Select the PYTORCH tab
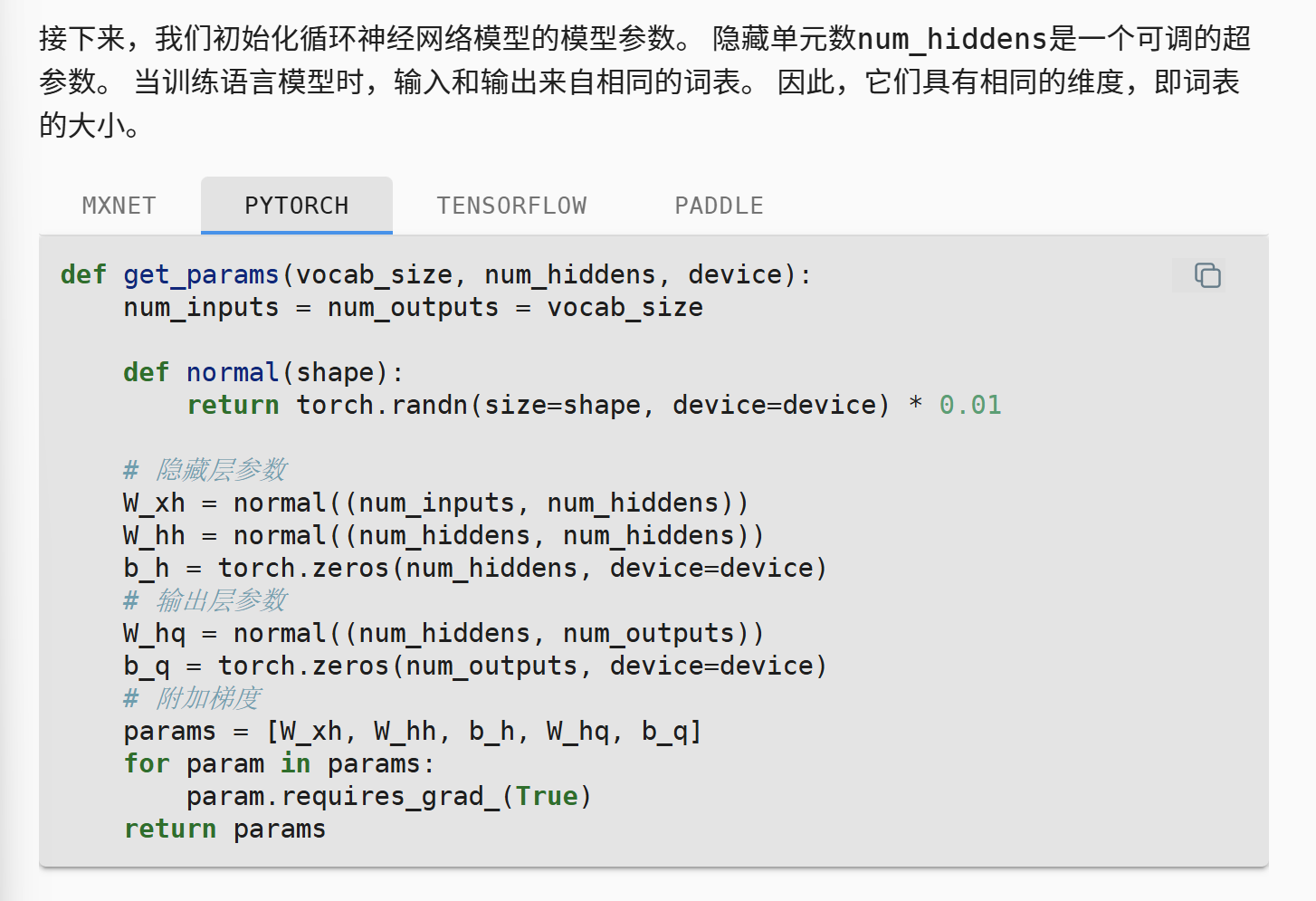 [296, 206]
